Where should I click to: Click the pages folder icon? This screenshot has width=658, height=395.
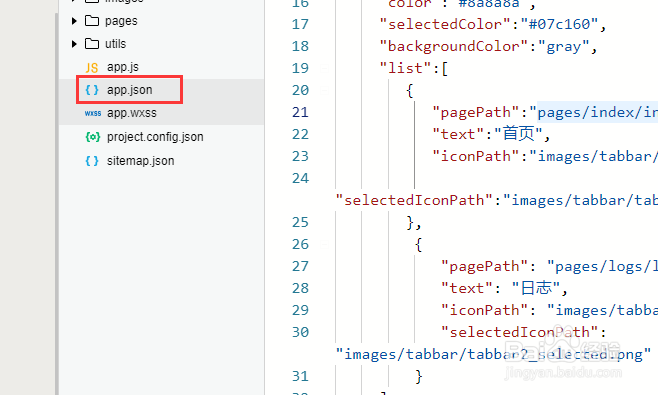pos(92,21)
